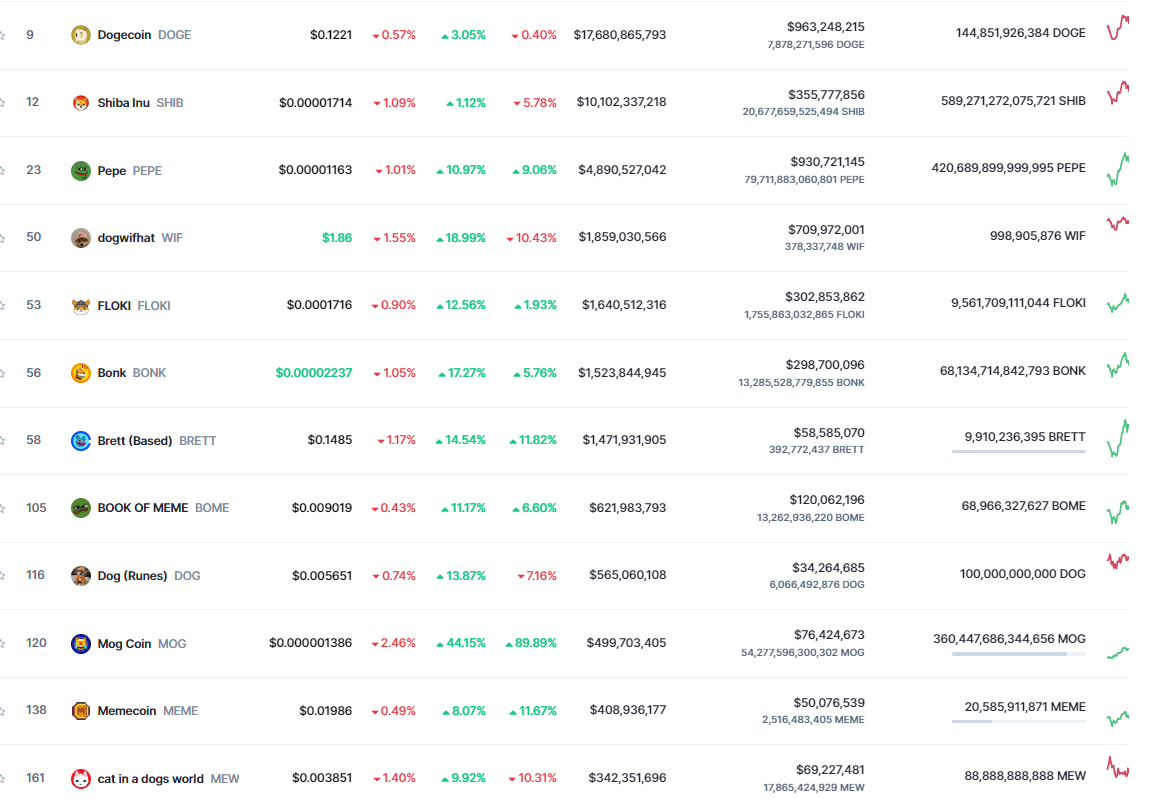The height and width of the screenshot is (799, 1153).
Task: Toggle watchlist star for Mog Coin
Action: (x=2, y=643)
